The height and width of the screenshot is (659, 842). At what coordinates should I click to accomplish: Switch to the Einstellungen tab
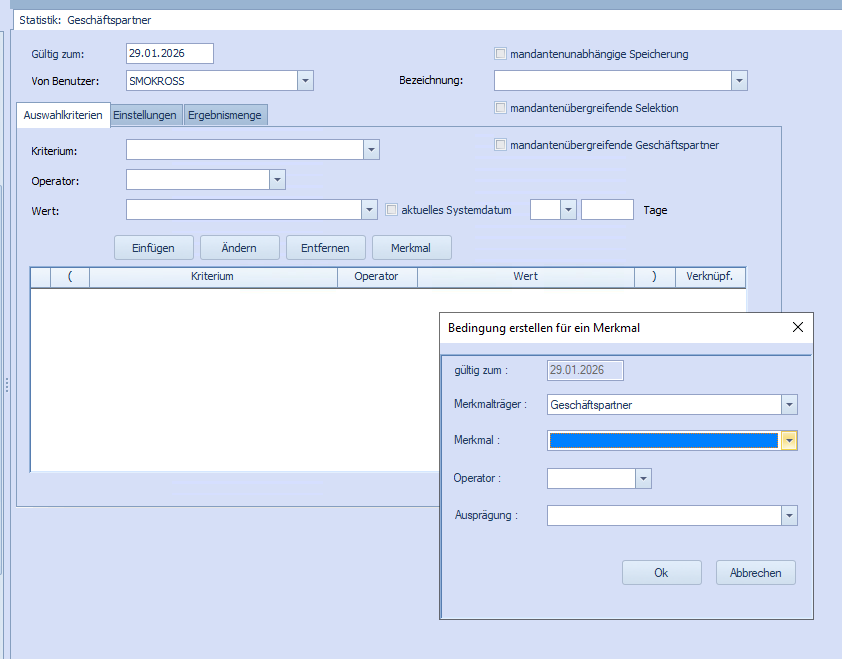pyautogui.click(x=145, y=115)
